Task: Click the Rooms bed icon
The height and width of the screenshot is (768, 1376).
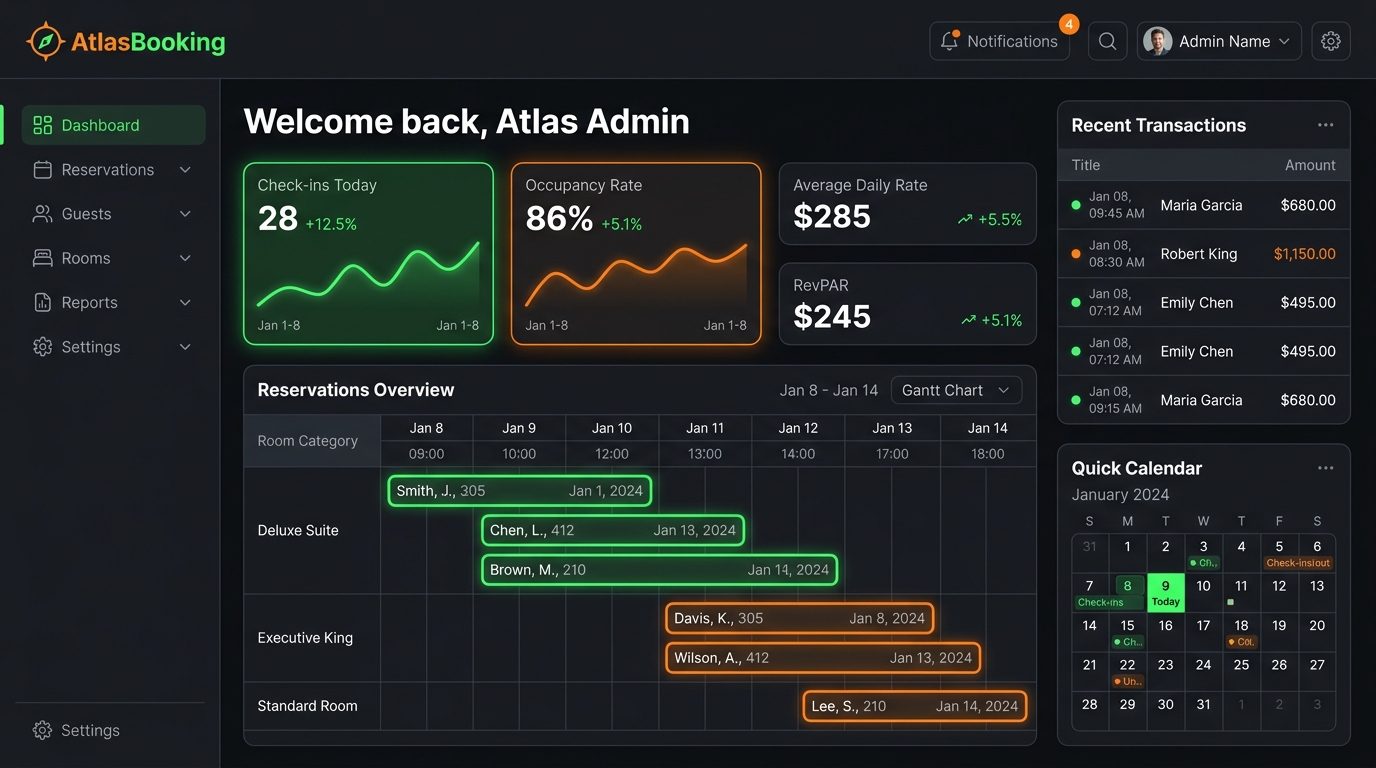Action: click(42, 258)
